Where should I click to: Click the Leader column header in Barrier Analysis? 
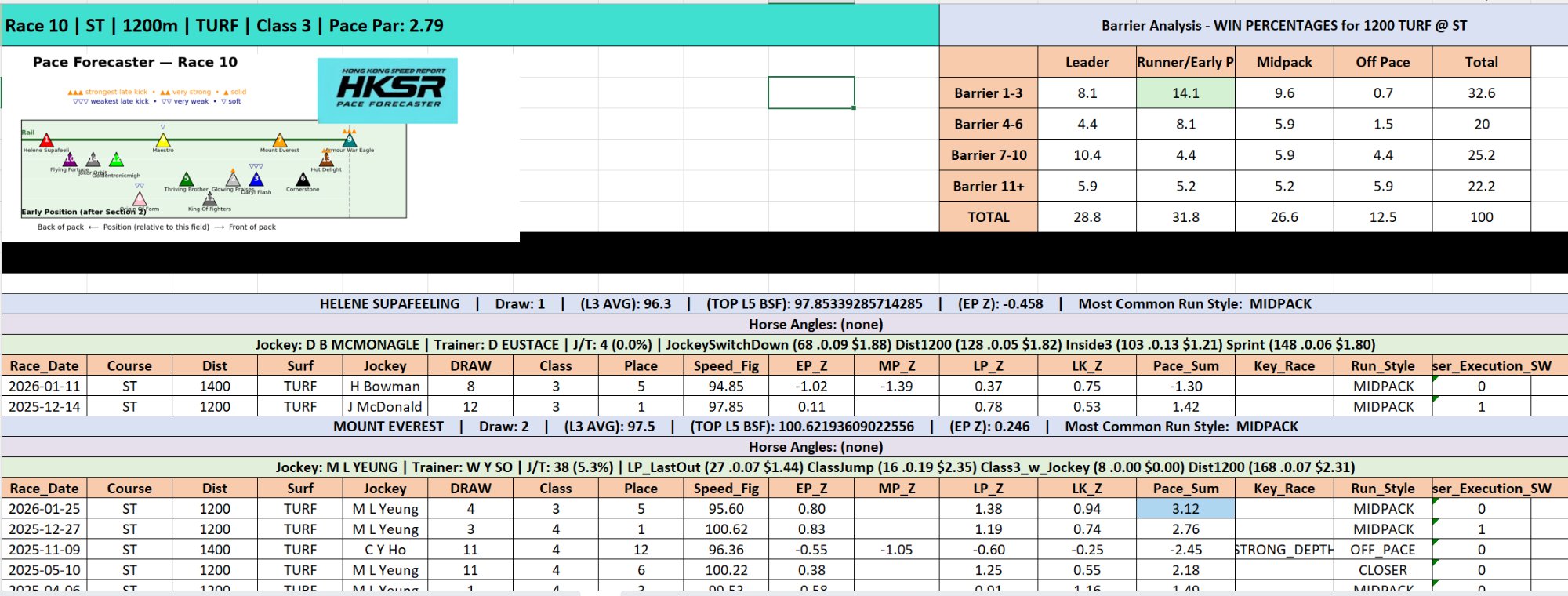pyautogui.click(x=1087, y=62)
